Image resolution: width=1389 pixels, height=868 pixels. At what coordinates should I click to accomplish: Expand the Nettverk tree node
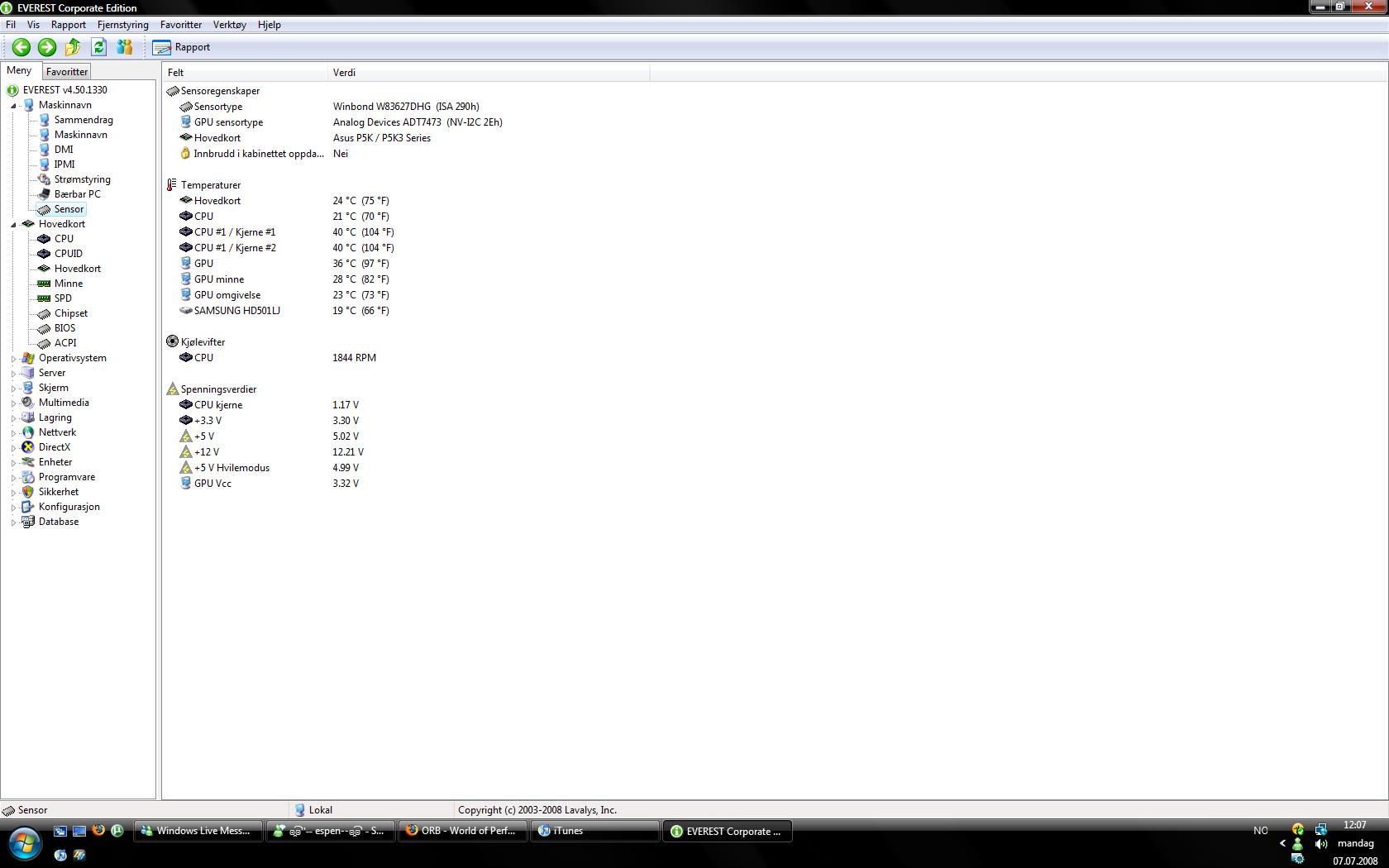pyautogui.click(x=13, y=433)
